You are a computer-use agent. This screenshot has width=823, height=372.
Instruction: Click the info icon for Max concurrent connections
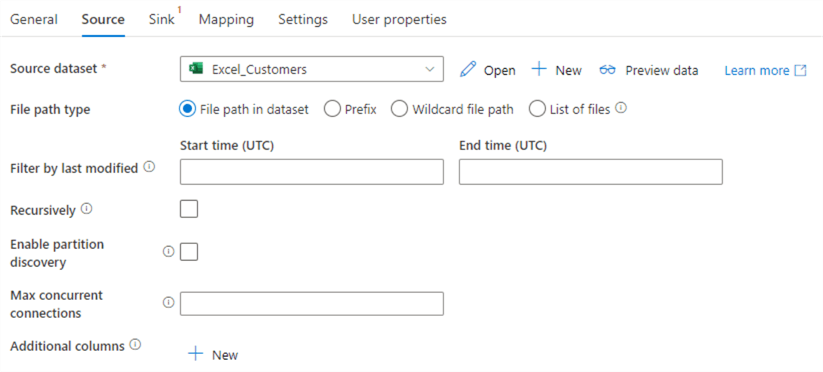tap(168, 303)
